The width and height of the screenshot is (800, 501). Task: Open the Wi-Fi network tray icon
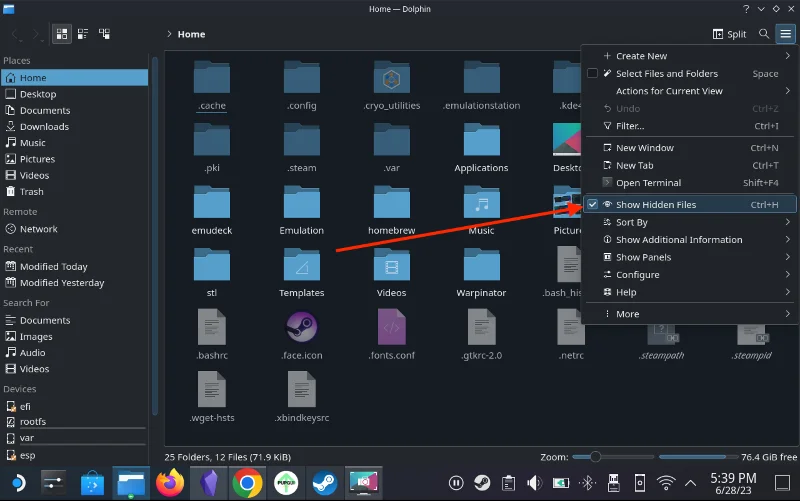coord(666,483)
